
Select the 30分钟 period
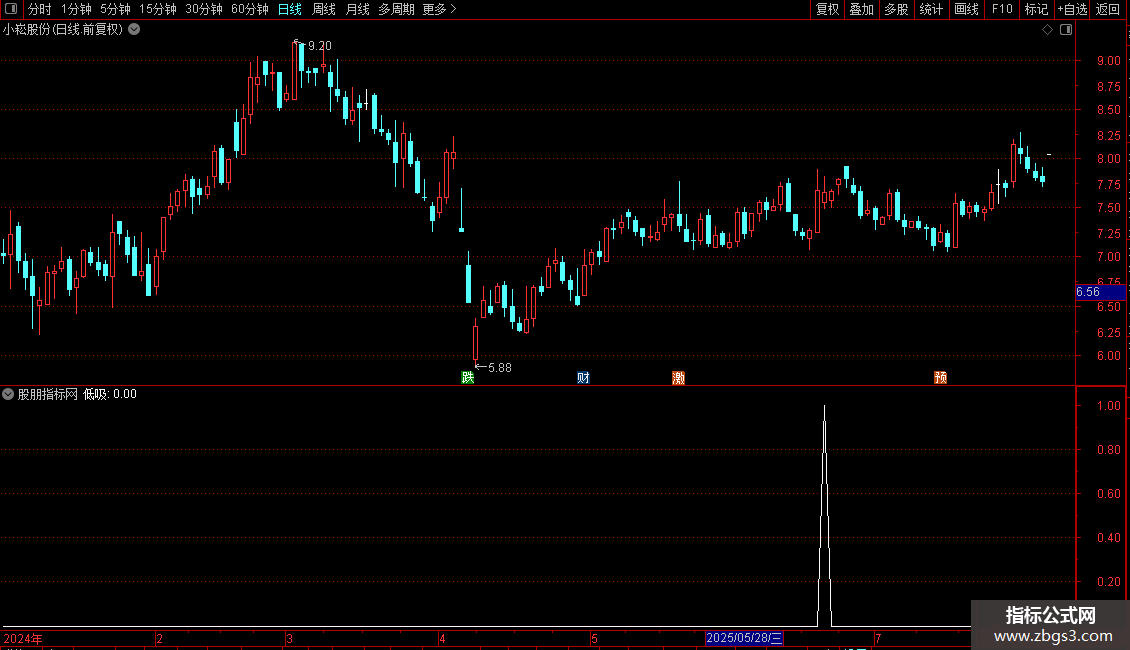(x=204, y=9)
